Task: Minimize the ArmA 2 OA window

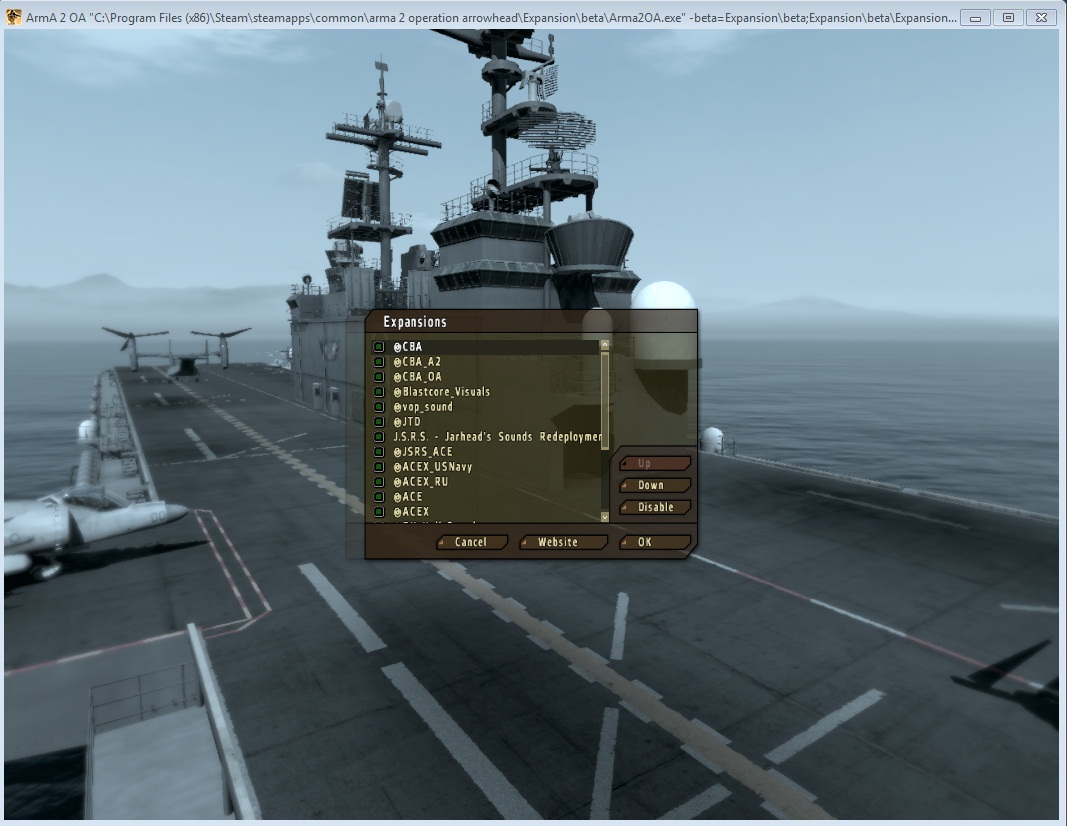Action: pyautogui.click(x=974, y=18)
